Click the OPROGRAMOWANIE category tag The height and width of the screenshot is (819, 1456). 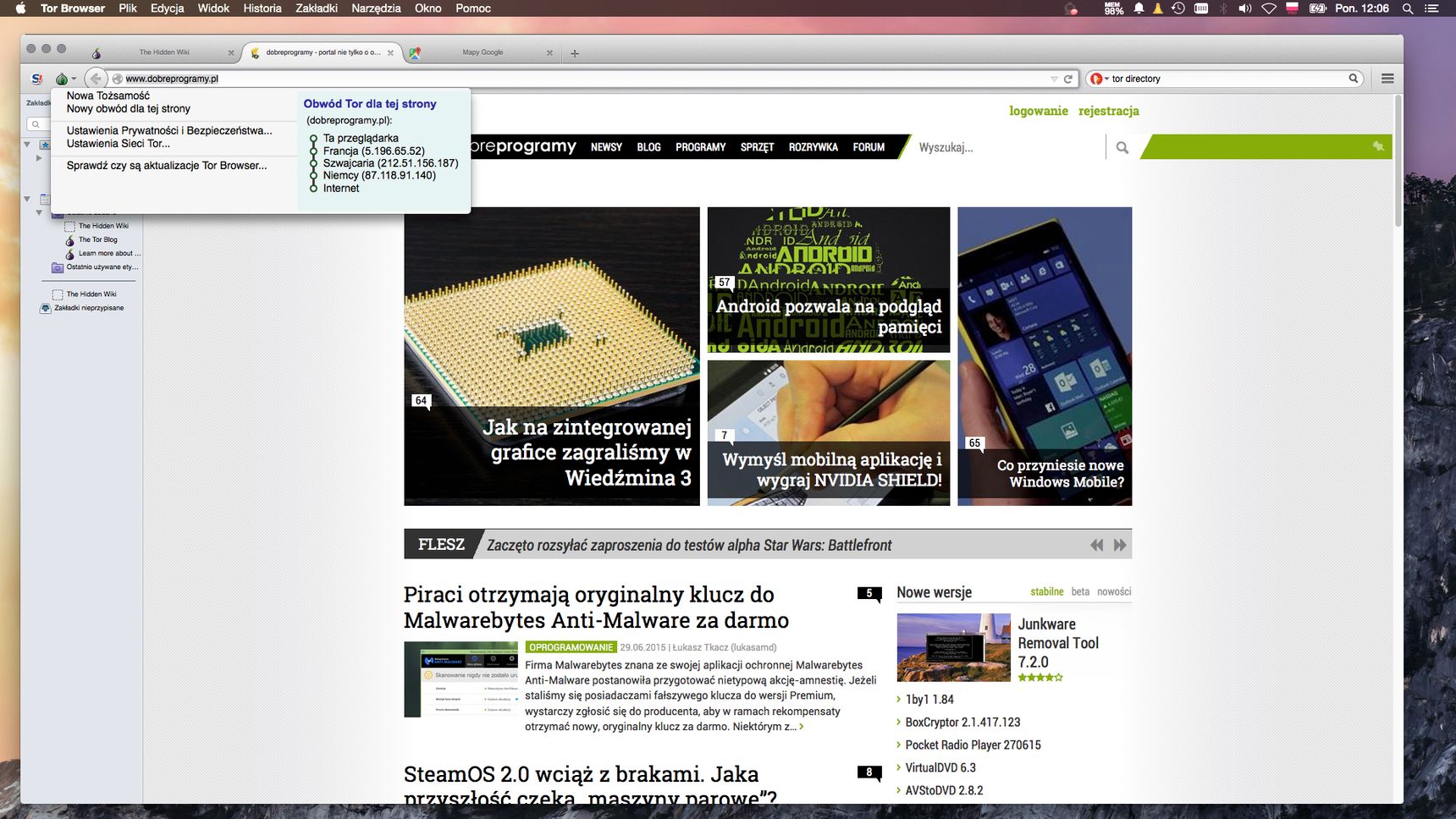(x=571, y=647)
